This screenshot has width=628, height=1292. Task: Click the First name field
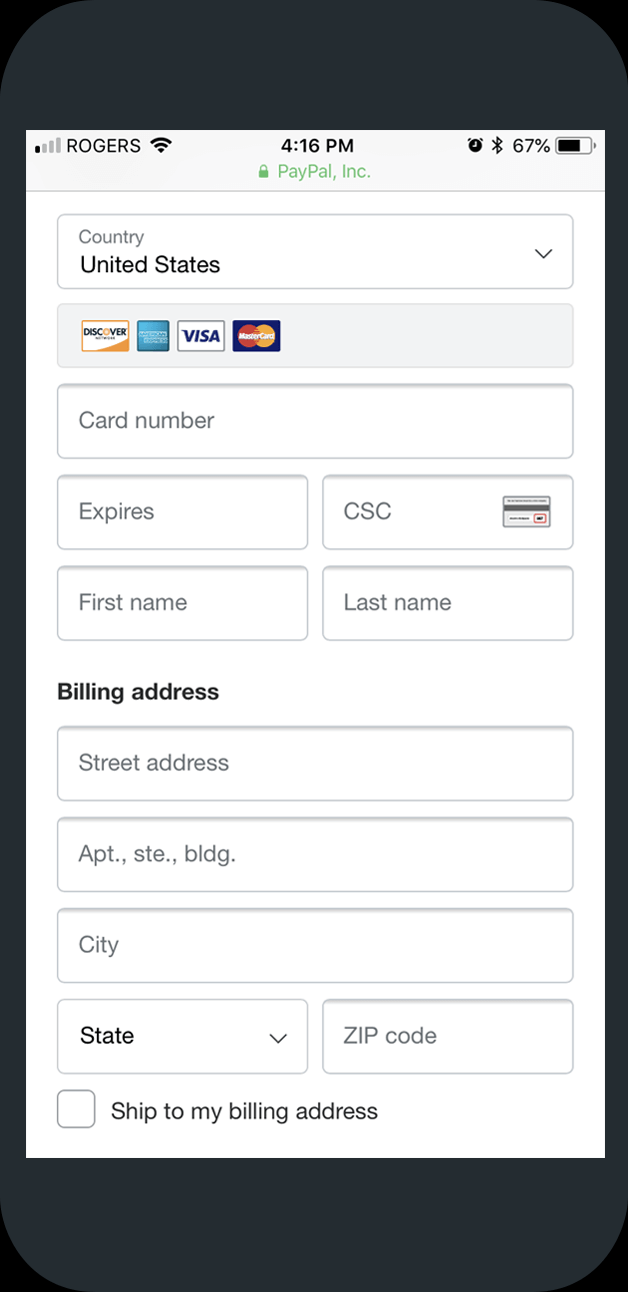tap(182, 603)
